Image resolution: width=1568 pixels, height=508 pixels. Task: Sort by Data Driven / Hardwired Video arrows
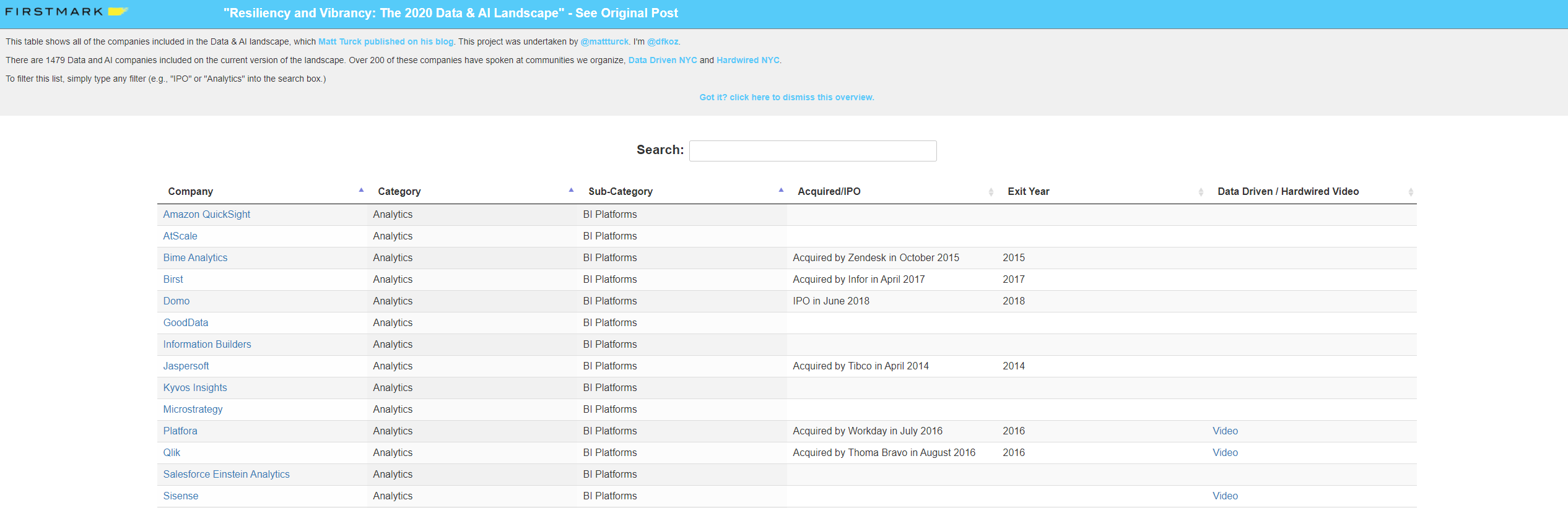click(1411, 192)
